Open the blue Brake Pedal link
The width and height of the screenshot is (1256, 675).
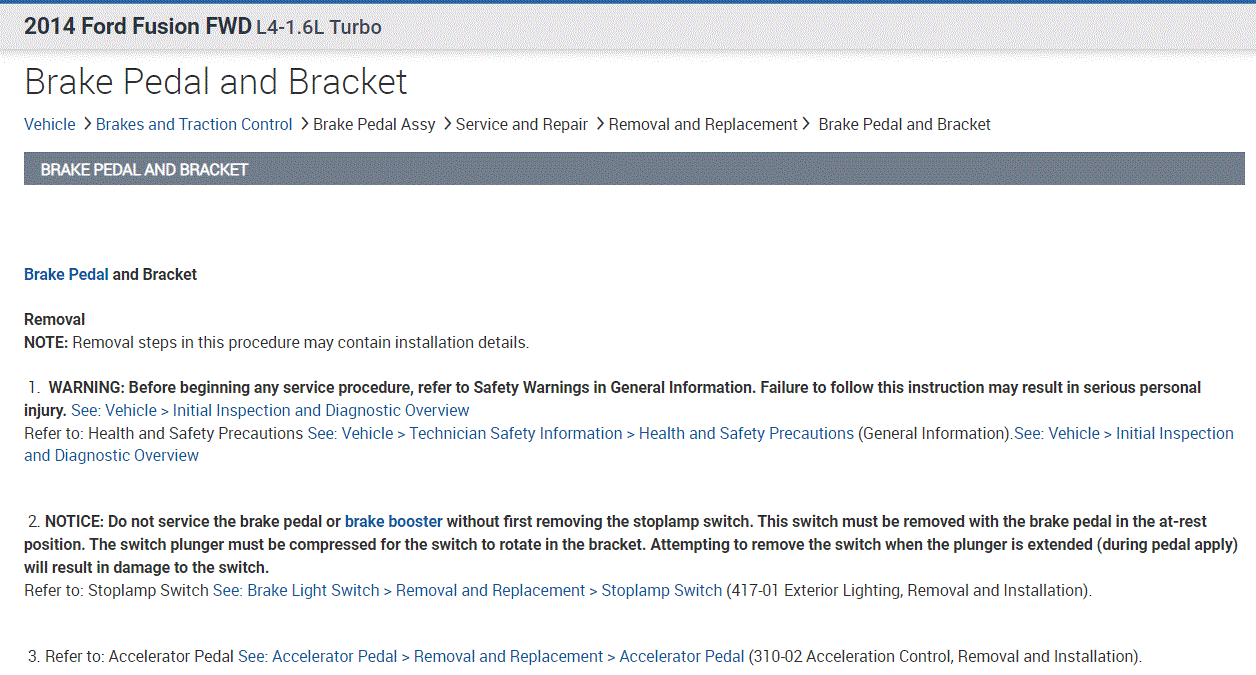(66, 275)
